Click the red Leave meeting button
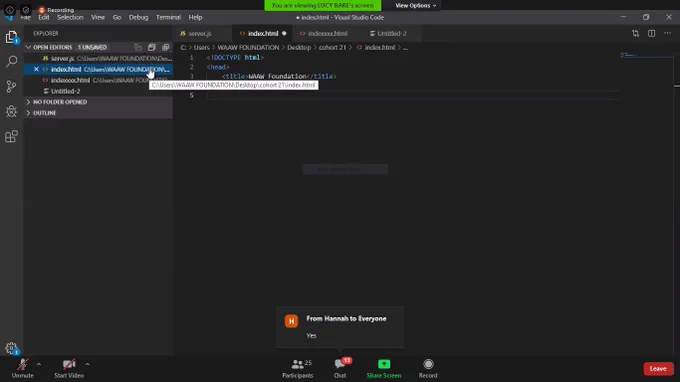The width and height of the screenshot is (680, 382). (658, 369)
